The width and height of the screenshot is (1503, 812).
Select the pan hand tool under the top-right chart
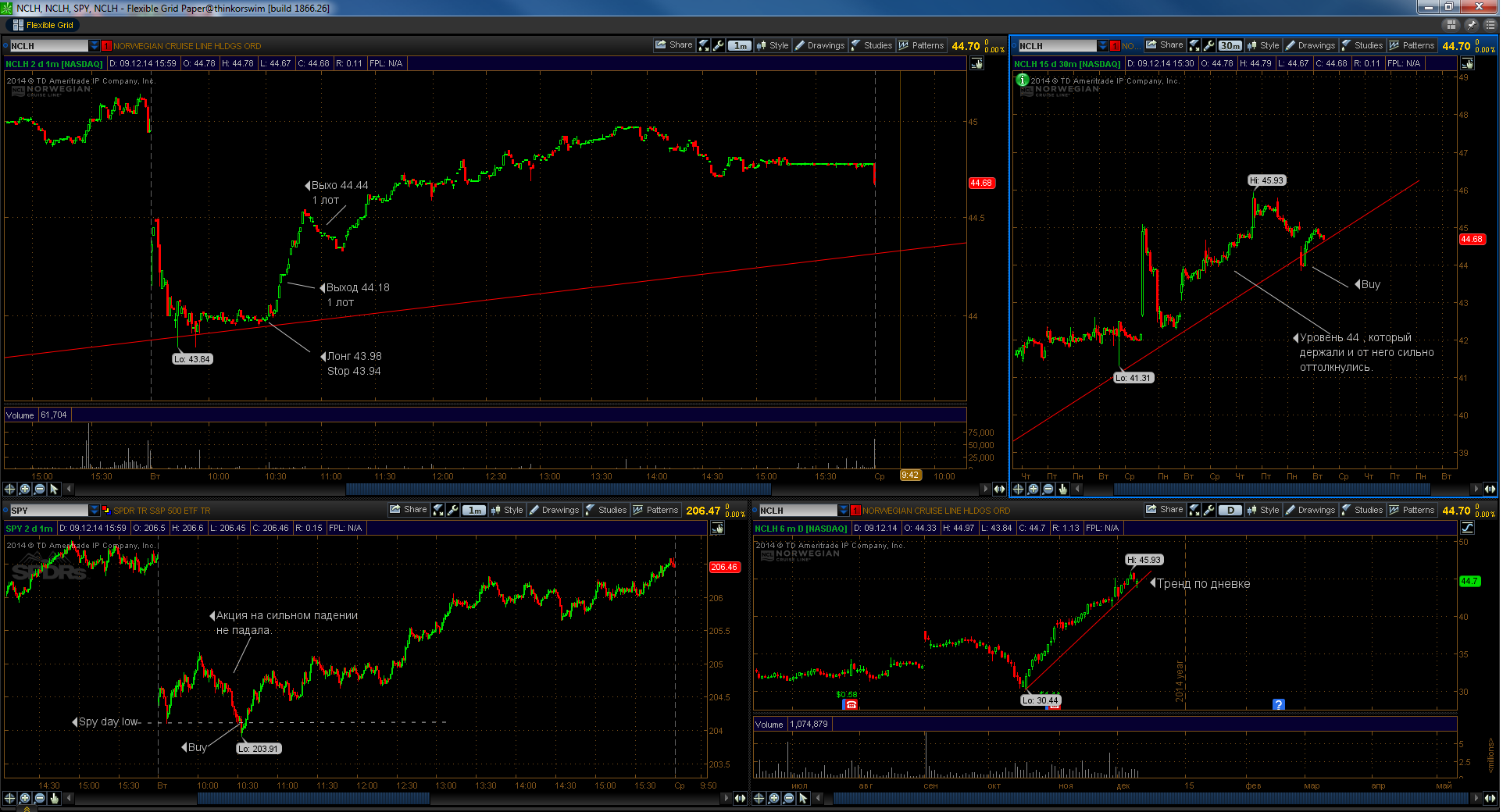coord(1063,489)
